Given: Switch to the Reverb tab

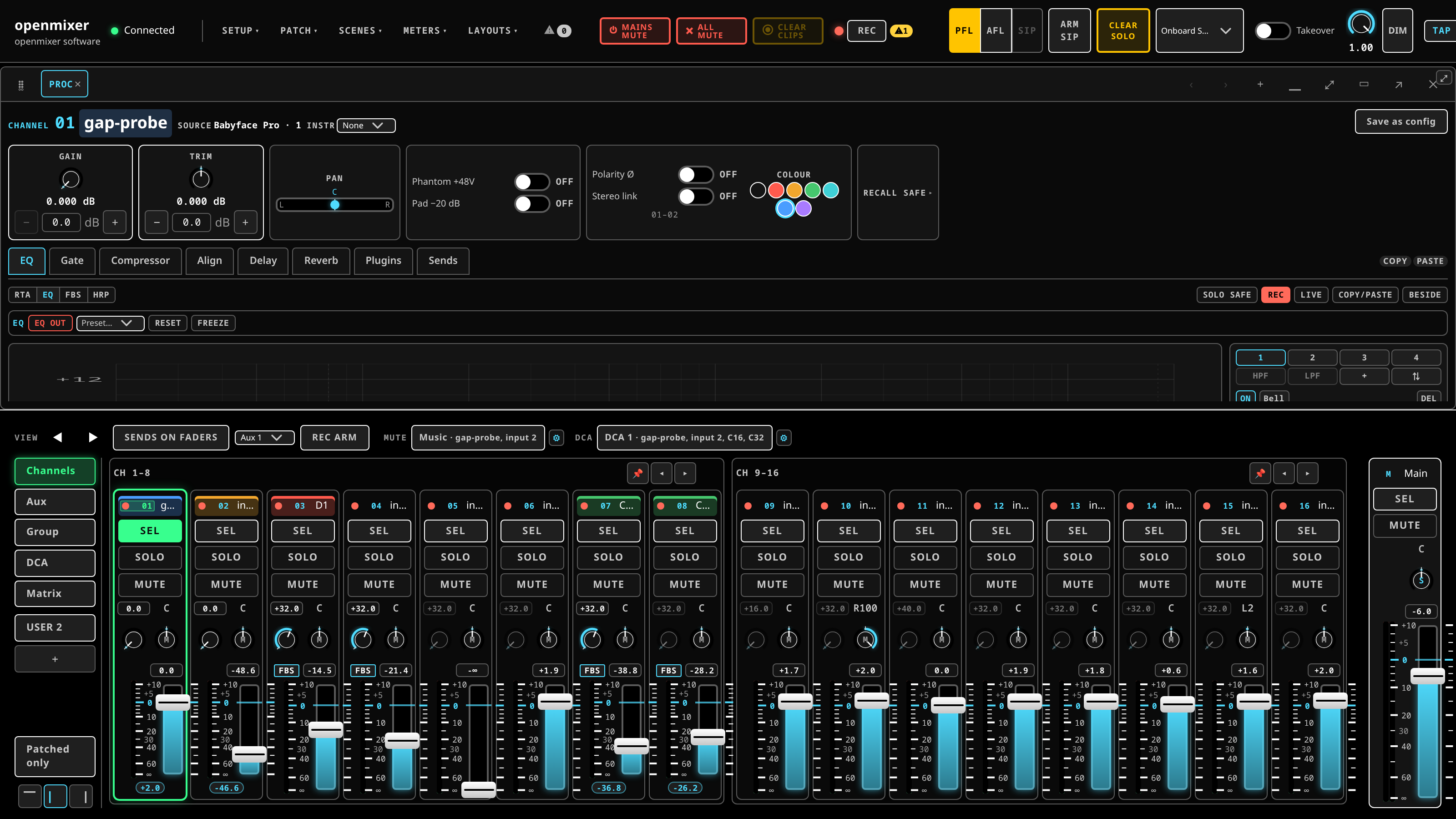Looking at the screenshot, I should point(321,261).
